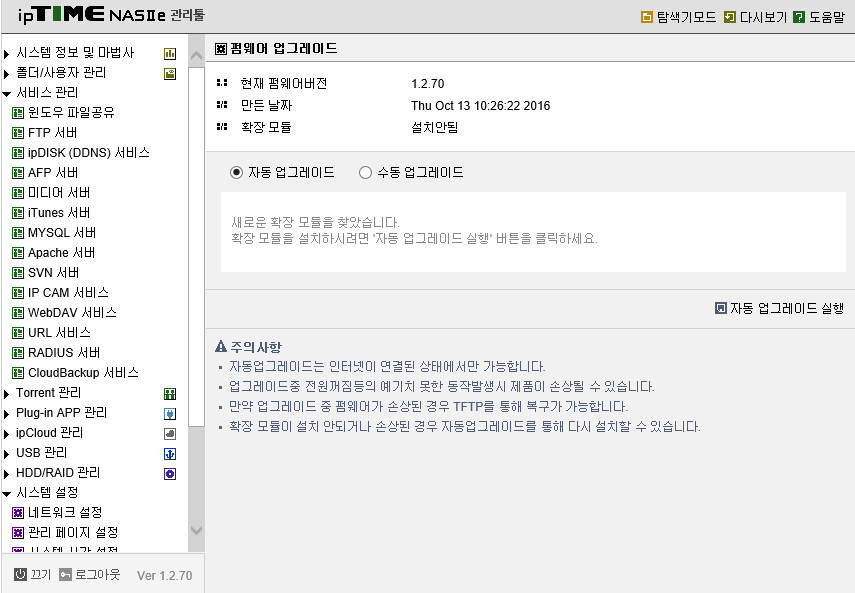Click the icon beside 네트워크 설정
855x593 pixels.
(18, 513)
